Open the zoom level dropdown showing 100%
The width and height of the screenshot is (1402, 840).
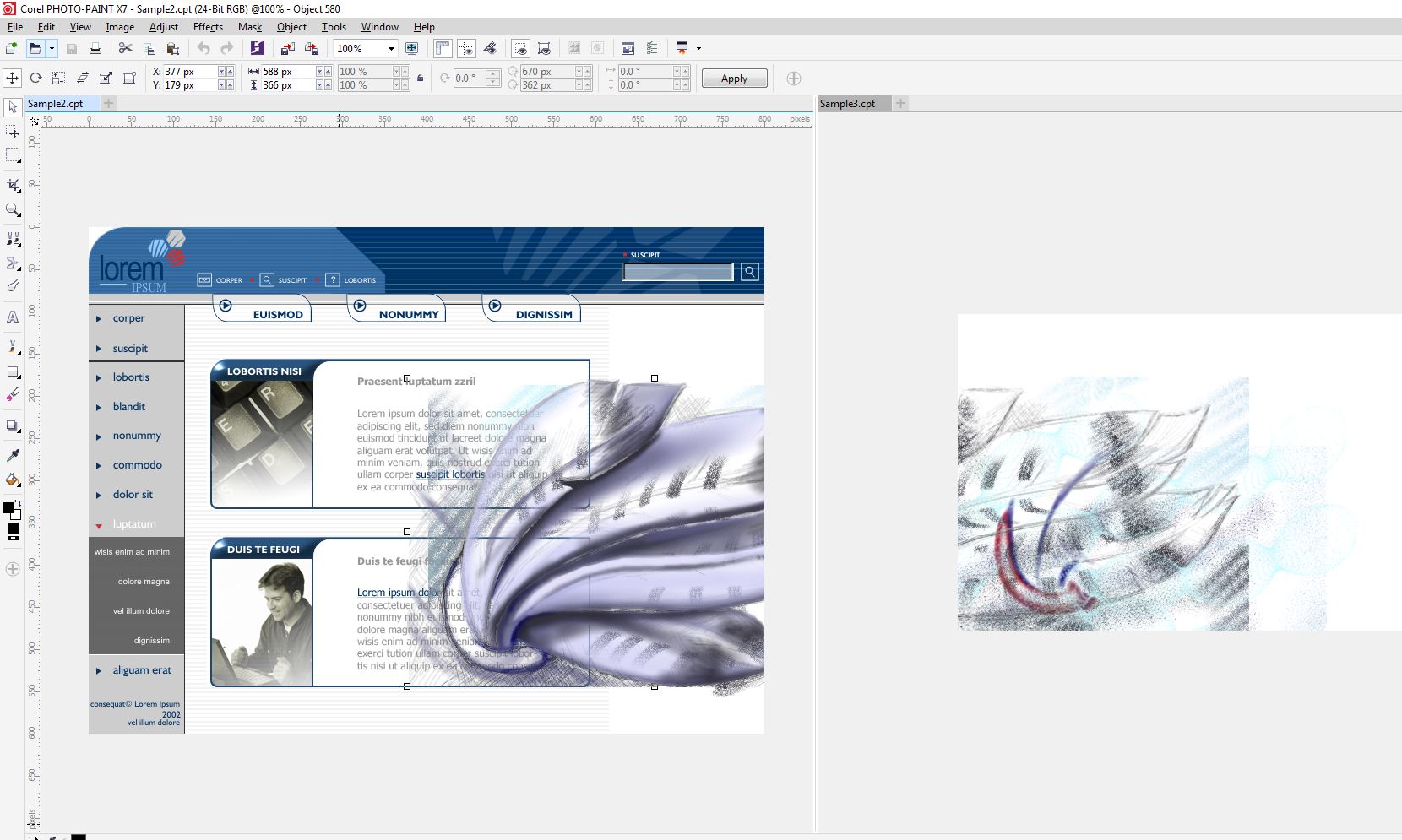tap(391, 48)
